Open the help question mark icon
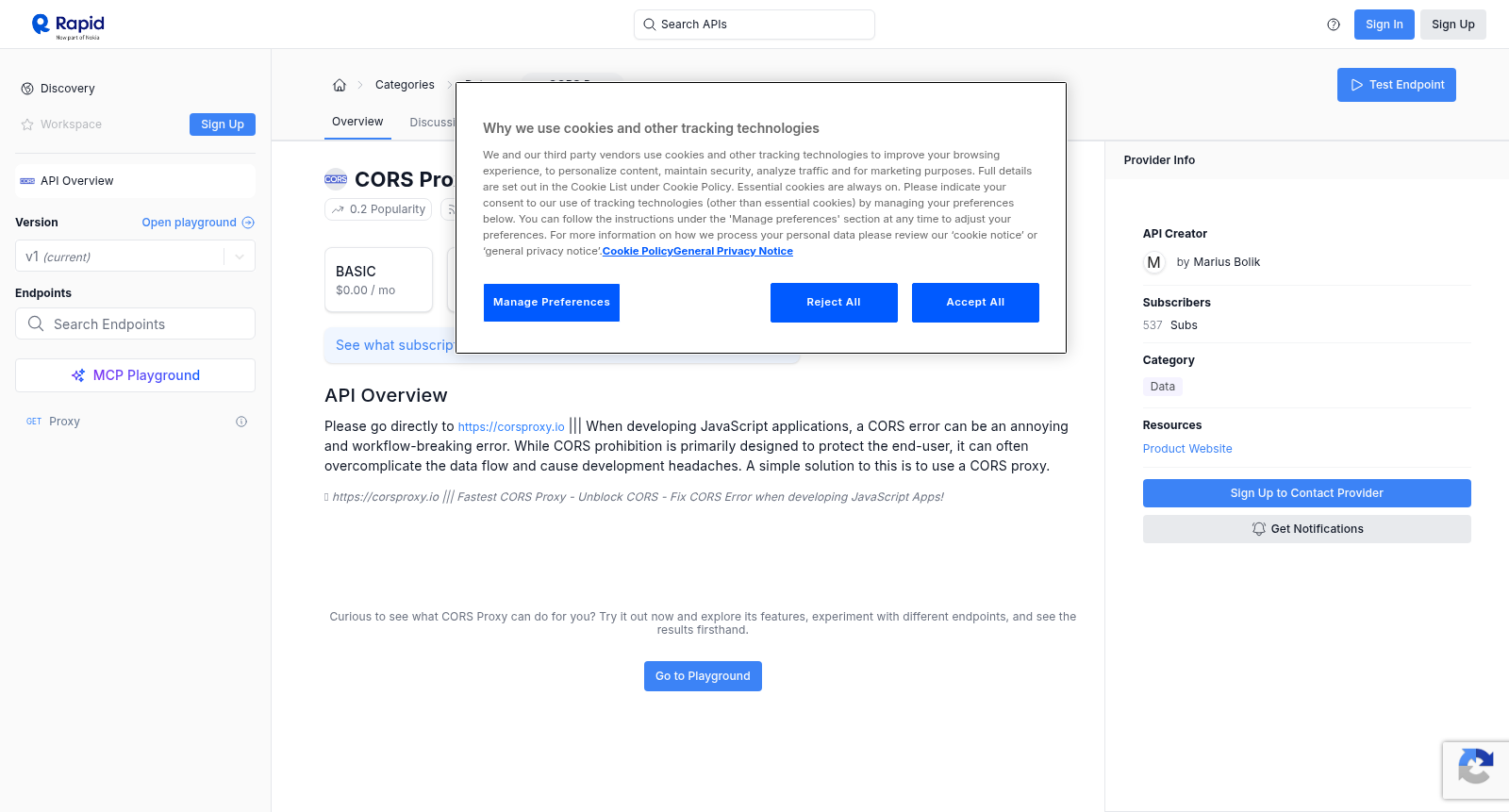Image resolution: width=1509 pixels, height=812 pixels. (1334, 25)
